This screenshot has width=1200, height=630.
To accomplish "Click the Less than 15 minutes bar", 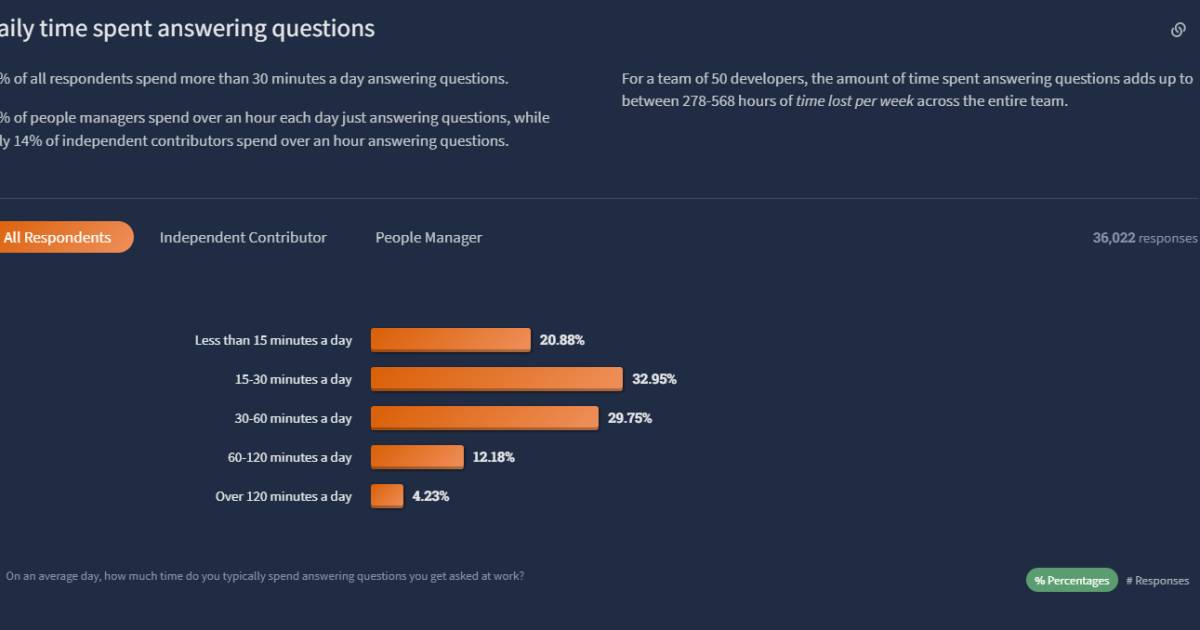I will point(450,340).
